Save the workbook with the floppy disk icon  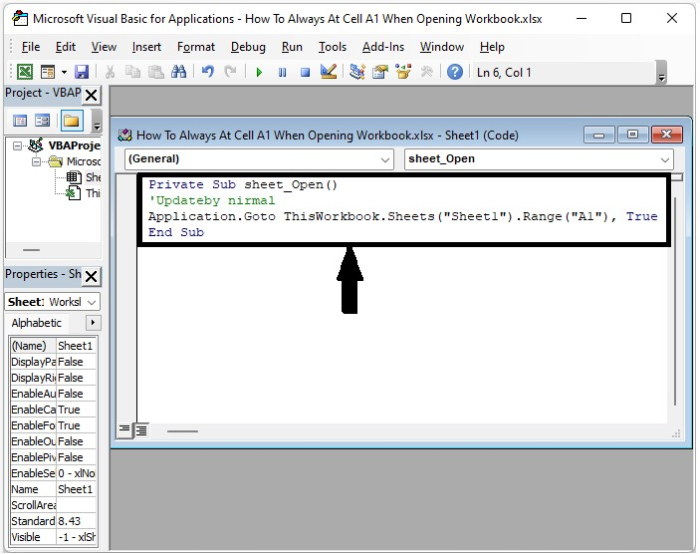pos(81,72)
